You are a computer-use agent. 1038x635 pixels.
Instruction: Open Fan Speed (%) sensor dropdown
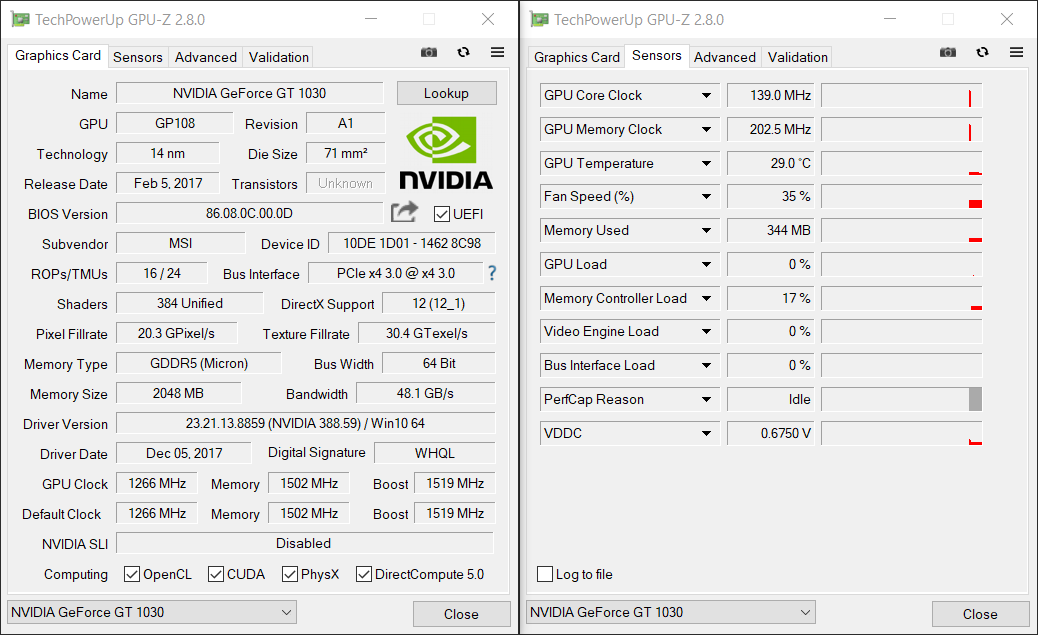tap(706, 197)
